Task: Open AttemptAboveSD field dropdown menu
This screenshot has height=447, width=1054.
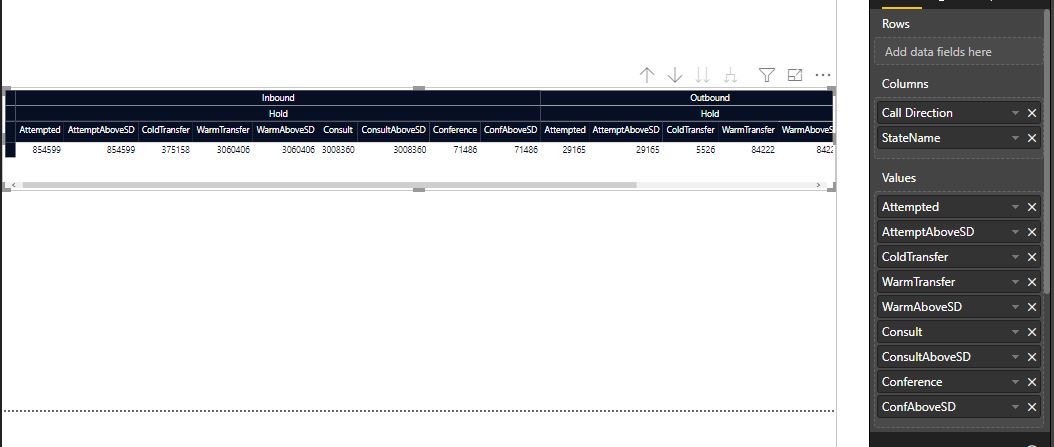Action: coord(1016,232)
